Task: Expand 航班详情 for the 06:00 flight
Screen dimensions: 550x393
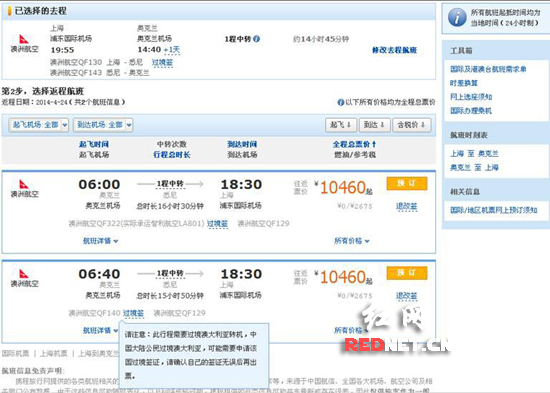Action: point(100,241)
